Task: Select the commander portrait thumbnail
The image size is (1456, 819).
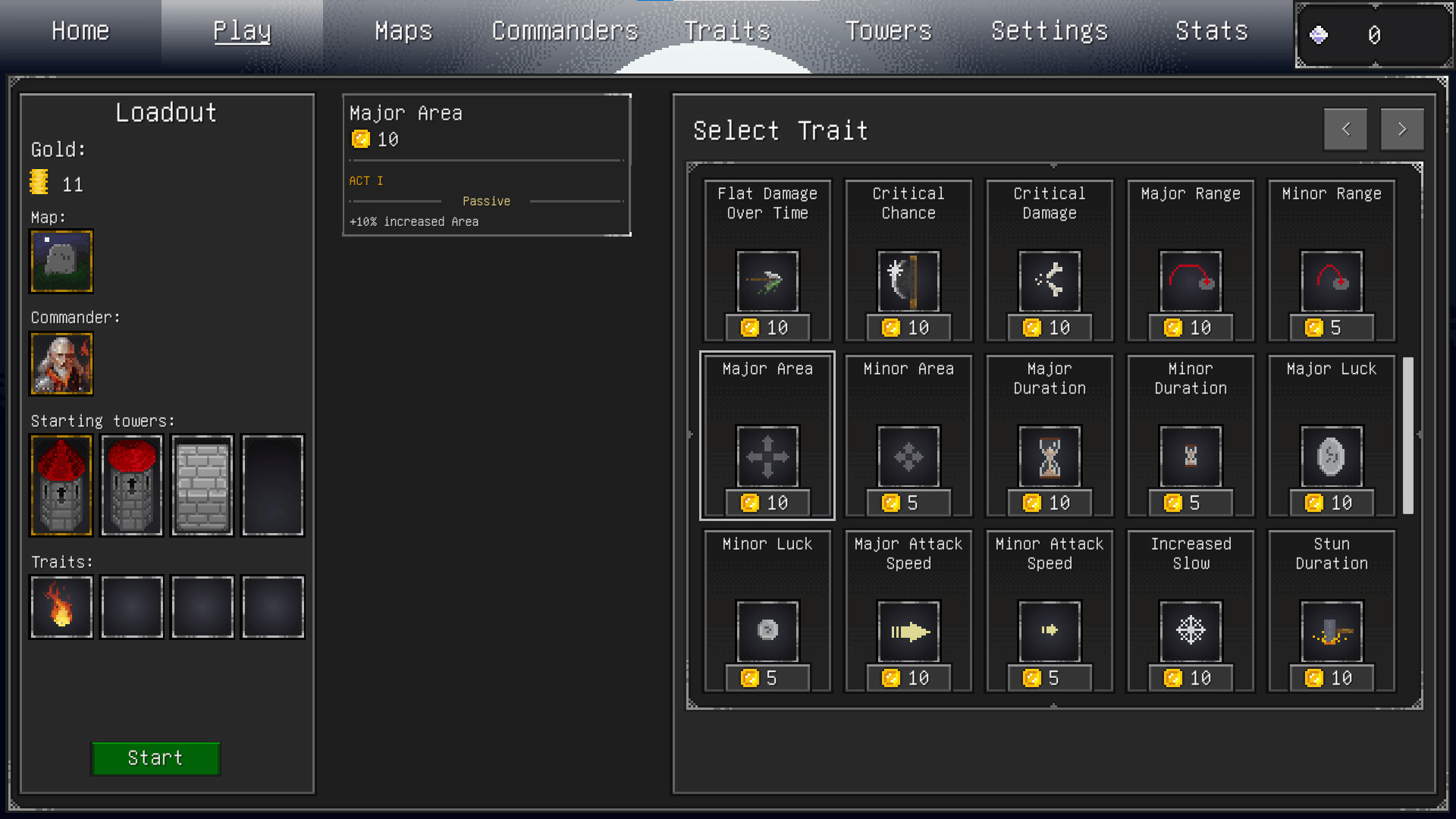Action: pos(61,364)
